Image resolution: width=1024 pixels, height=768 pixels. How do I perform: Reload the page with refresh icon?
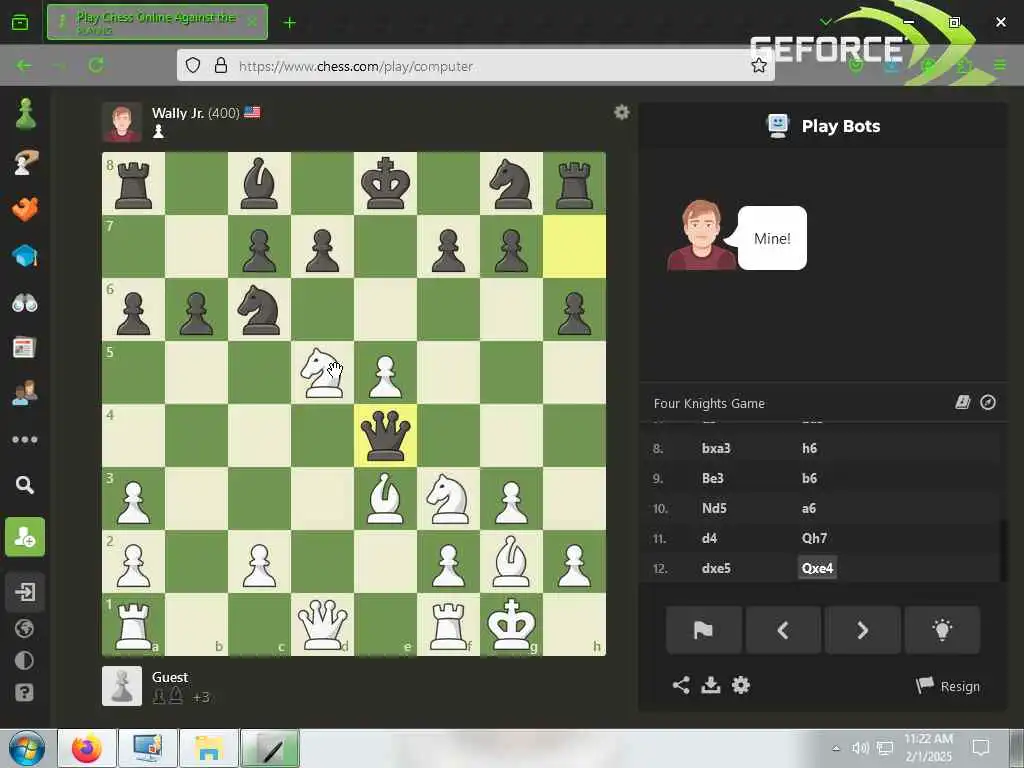tap(96, 65)
